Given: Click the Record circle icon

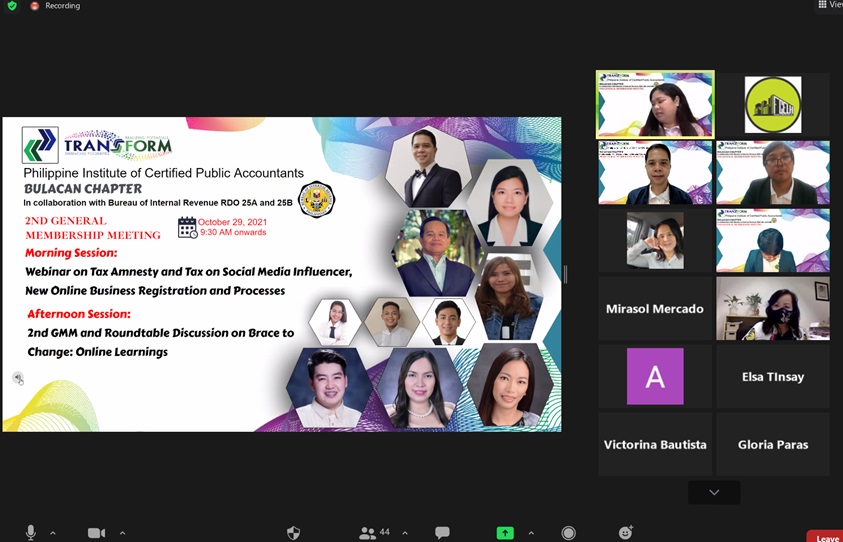Looking at the screenshot, I should pyautogui.click(x=568, y=533).
